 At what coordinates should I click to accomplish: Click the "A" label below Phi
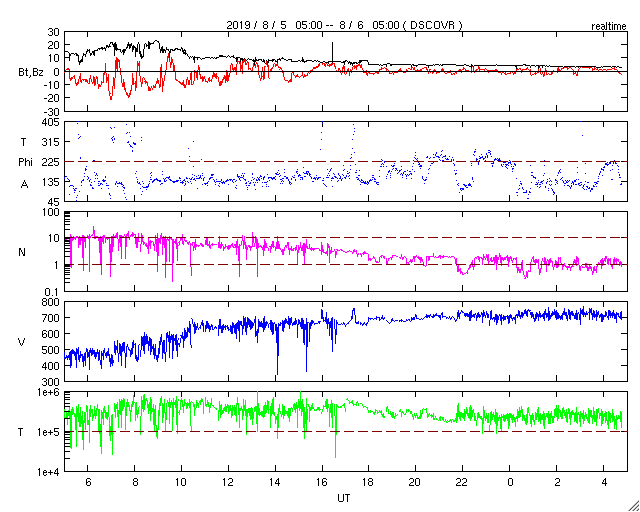[x=24, y=185]
